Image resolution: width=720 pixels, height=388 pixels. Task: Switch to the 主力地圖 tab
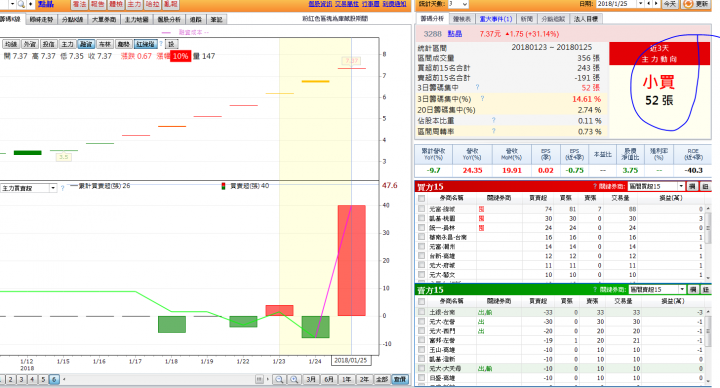click(136, 20)
